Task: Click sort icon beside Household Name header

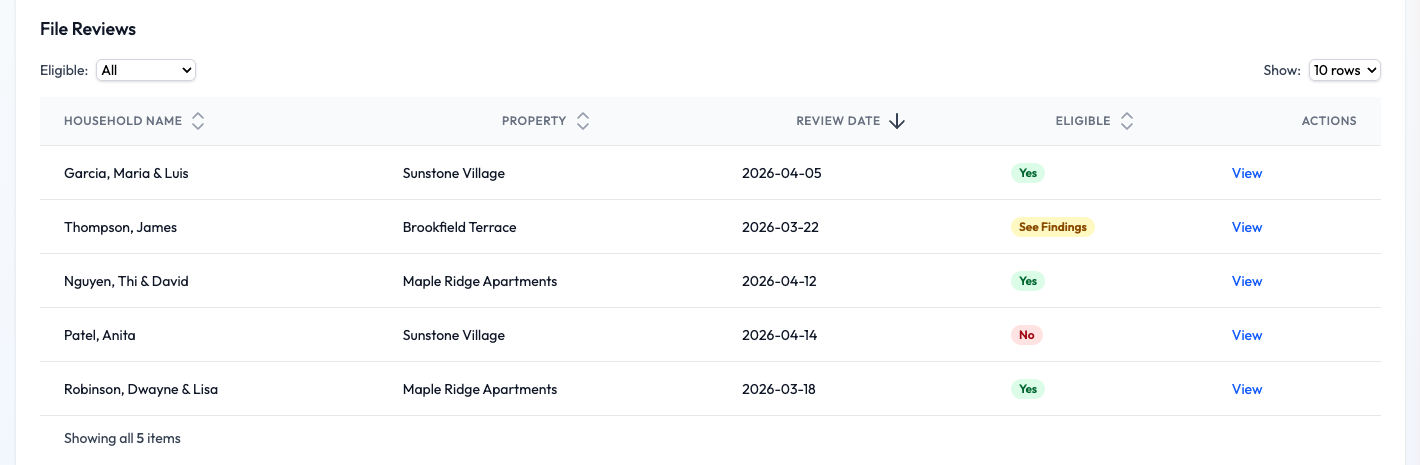Action: pos(198,121)
